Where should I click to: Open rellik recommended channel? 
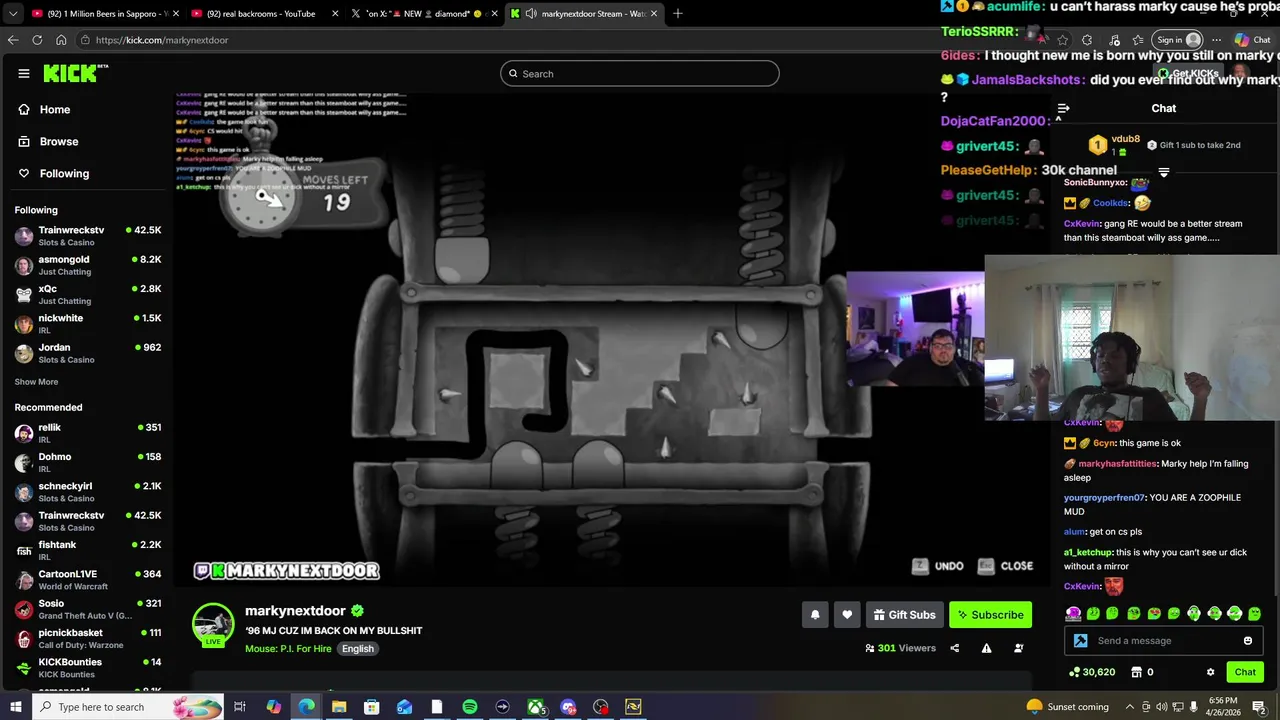coord(88,433)
